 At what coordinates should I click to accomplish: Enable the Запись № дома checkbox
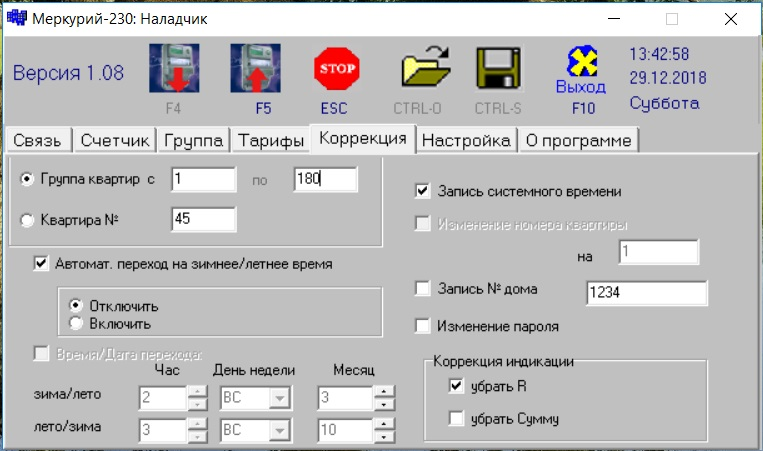[422, 288]
